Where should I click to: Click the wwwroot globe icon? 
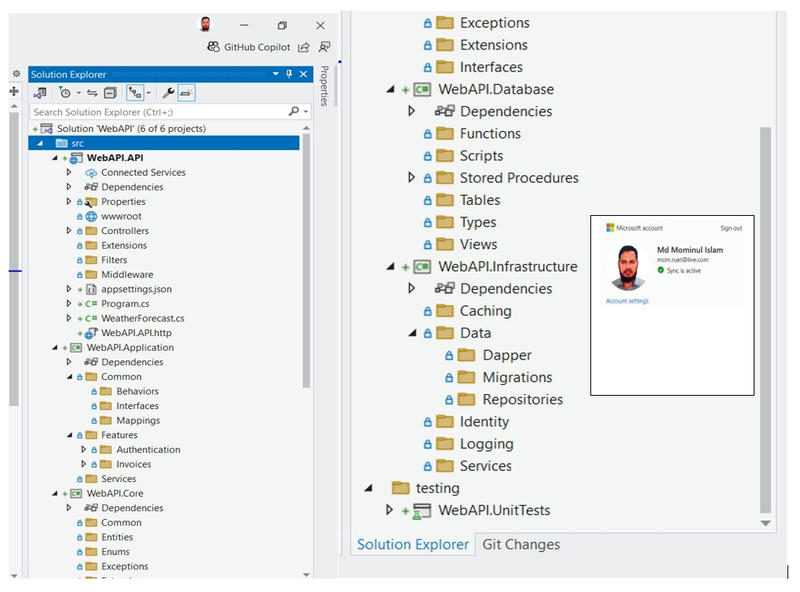(x=91, y=216)
